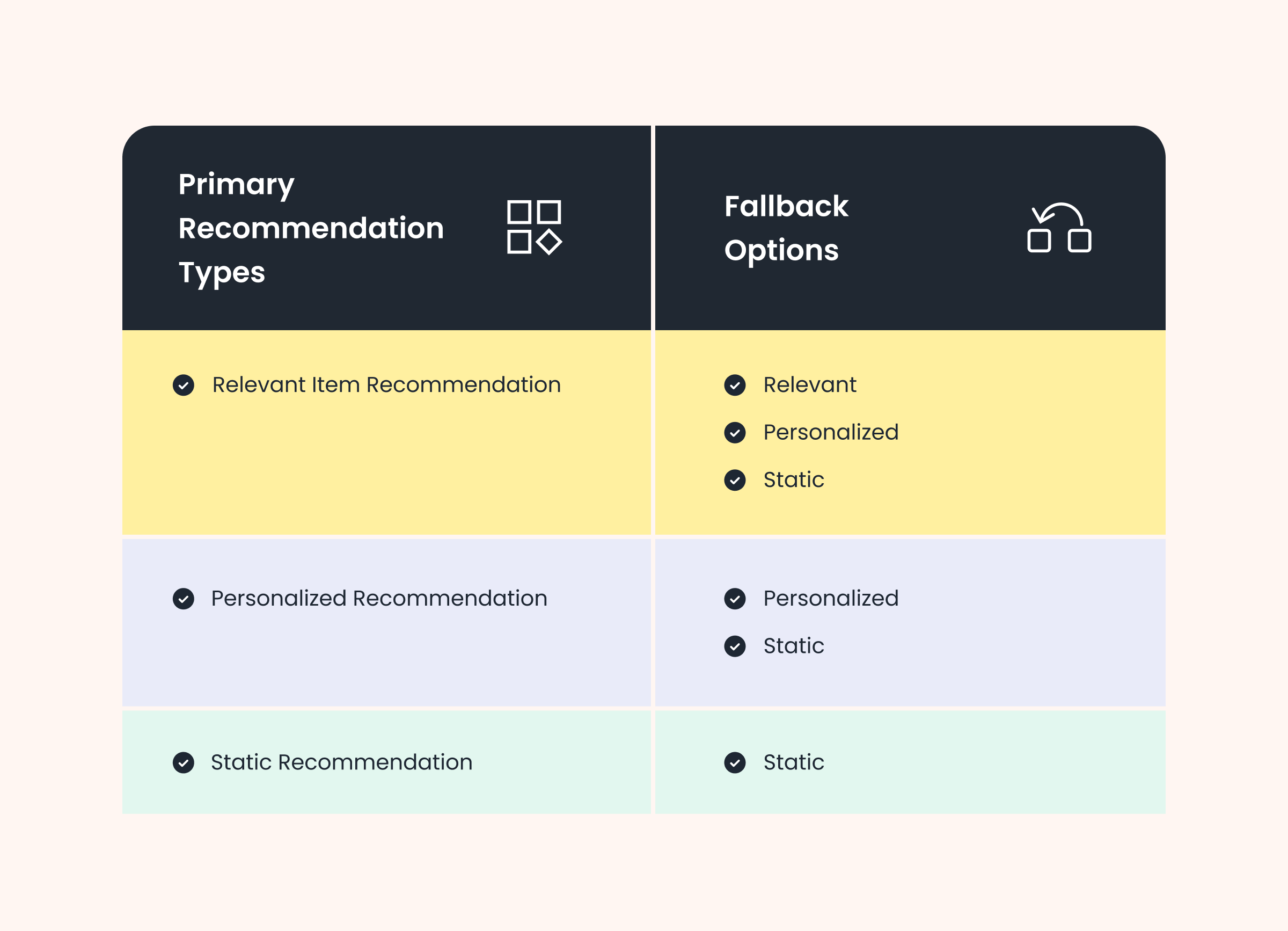Toggle the Static check in the lavender row
This screenshot has width=1288, height=931.
[x=735, y=646]
